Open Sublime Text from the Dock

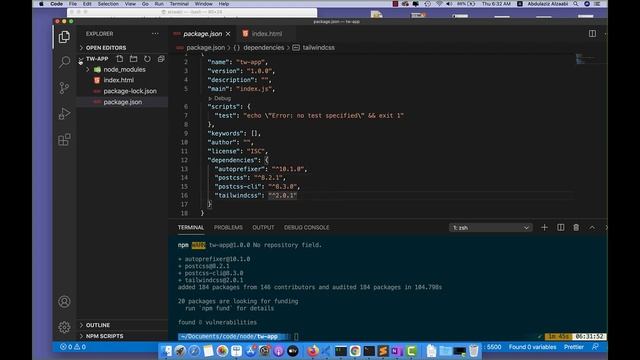pos(383,351)
